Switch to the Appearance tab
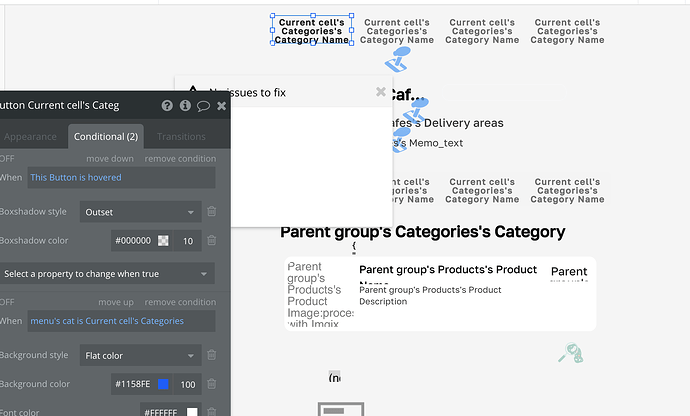Image resolution: width=690 pixels, height=416 pixels. (30, 137)
